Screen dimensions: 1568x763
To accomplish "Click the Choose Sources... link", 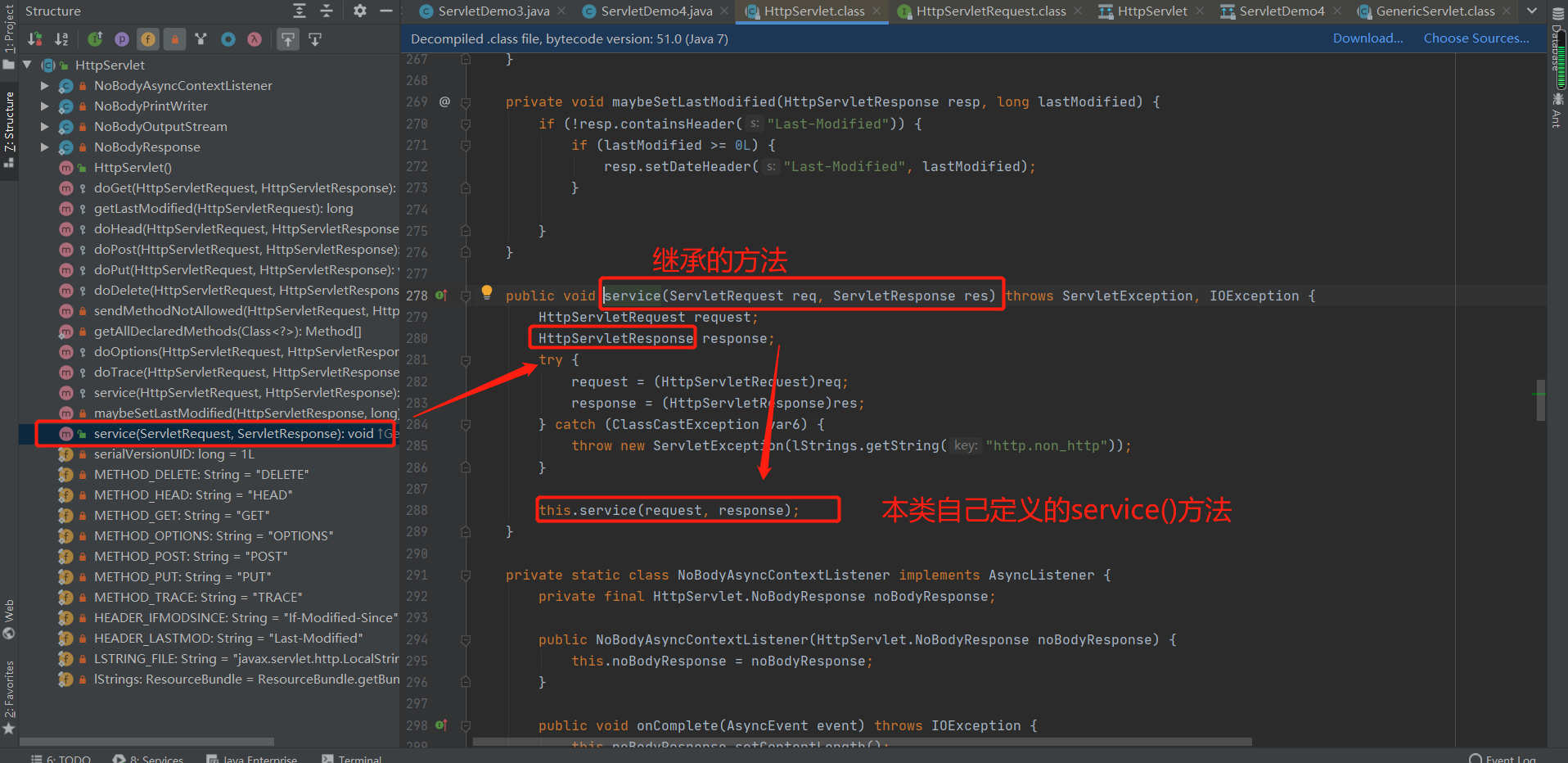I will click(x=1476, y=38).
